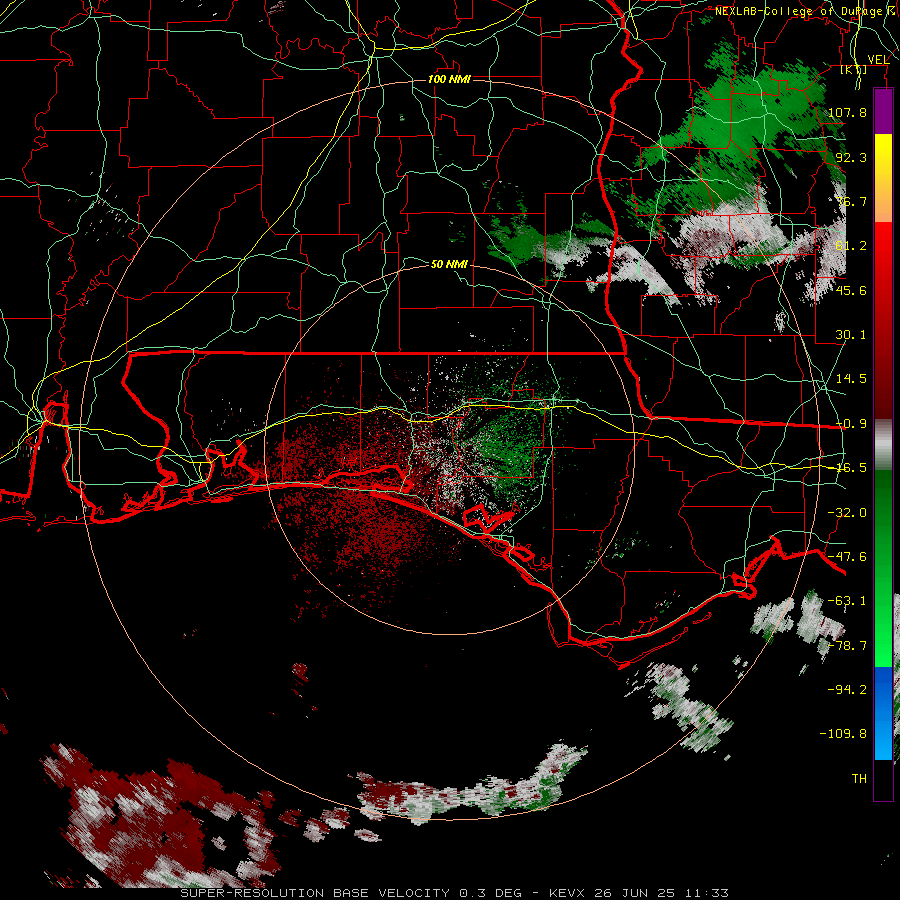The width and height of the screenshot is (900, 900).
Task: Click the gray-white segment of the velocity color bar
Action: [x=883, y=445]
